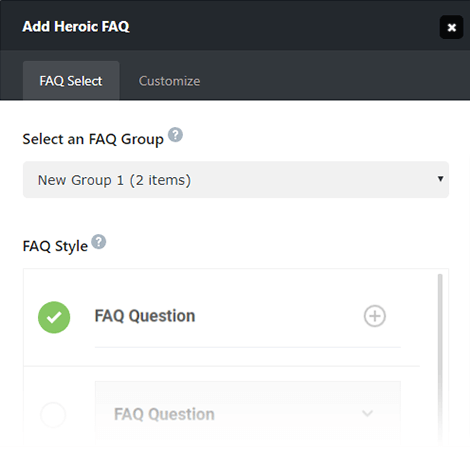Switch to the Customize tab

click(169, 81)
